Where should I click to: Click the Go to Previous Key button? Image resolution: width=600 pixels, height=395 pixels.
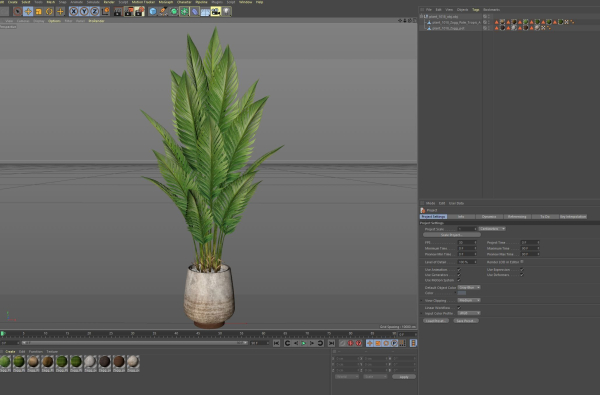287,343
